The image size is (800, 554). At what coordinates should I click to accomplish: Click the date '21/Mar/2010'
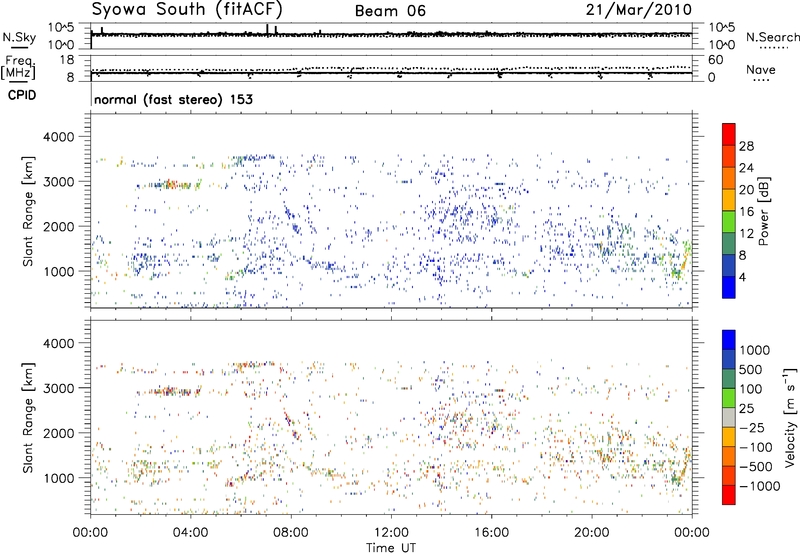pos(638,10)
